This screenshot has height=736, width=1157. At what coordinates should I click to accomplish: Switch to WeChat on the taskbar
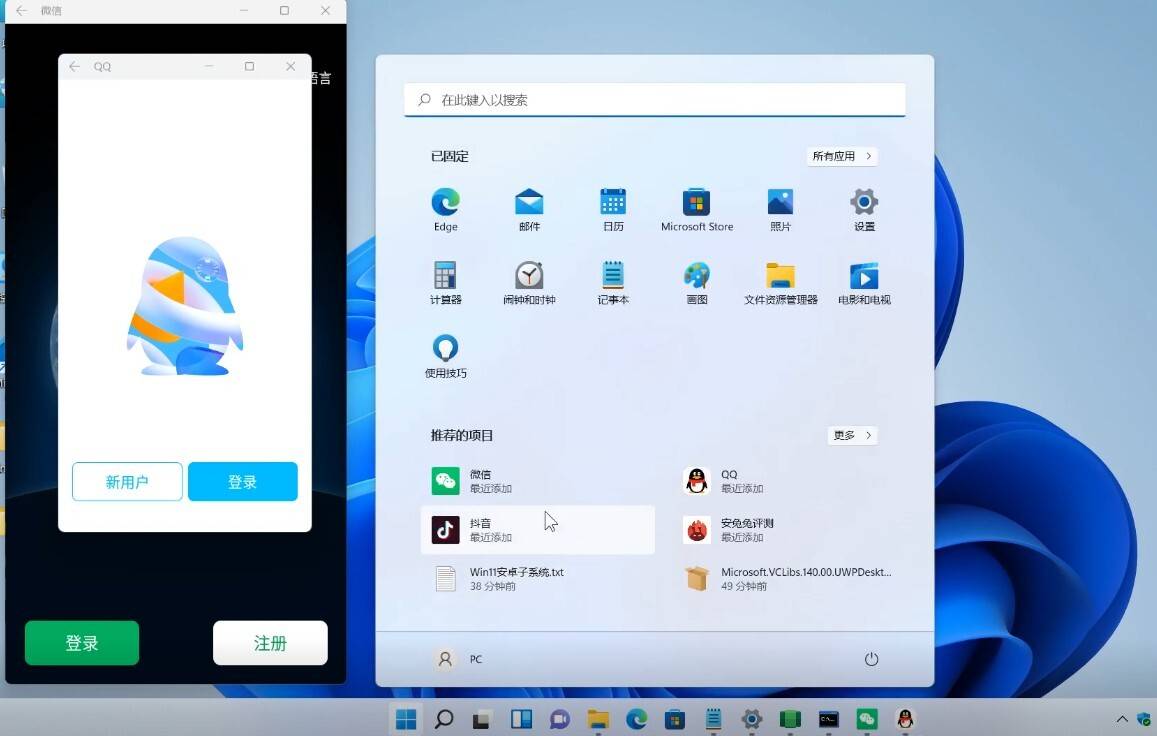point(866,718)
